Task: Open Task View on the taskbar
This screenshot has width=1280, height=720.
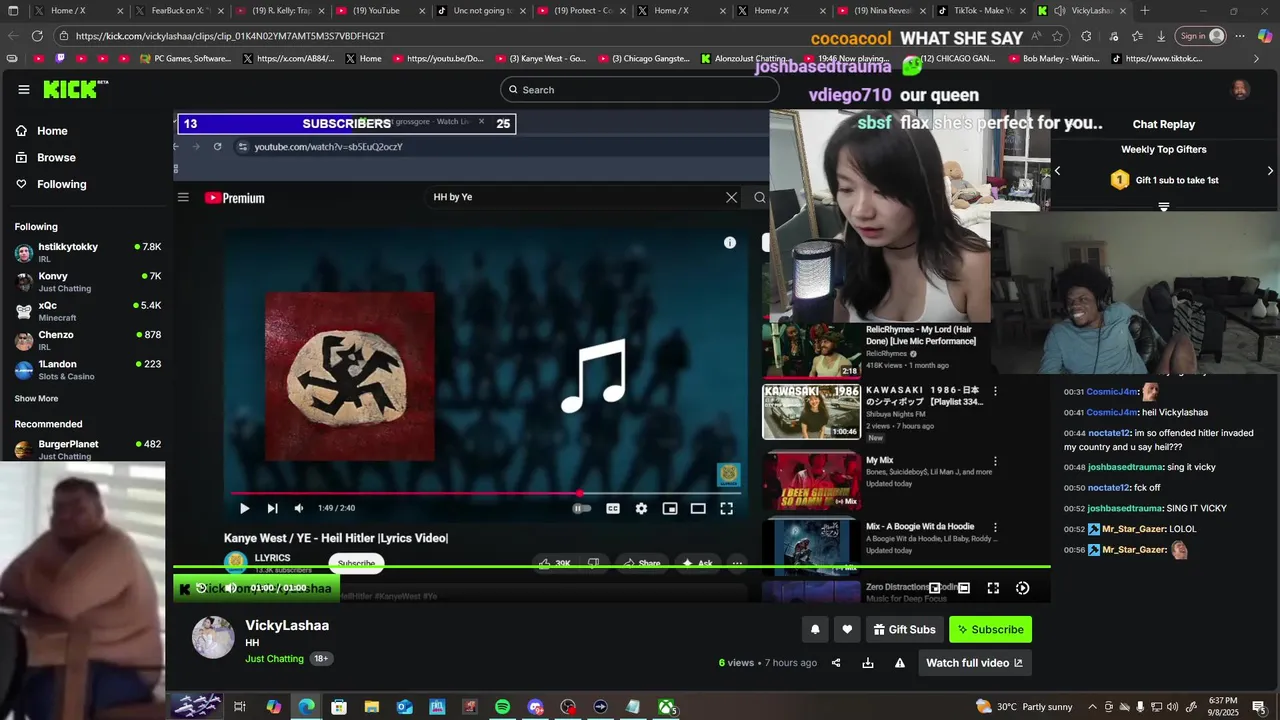Action: click(x=240, y=707)
